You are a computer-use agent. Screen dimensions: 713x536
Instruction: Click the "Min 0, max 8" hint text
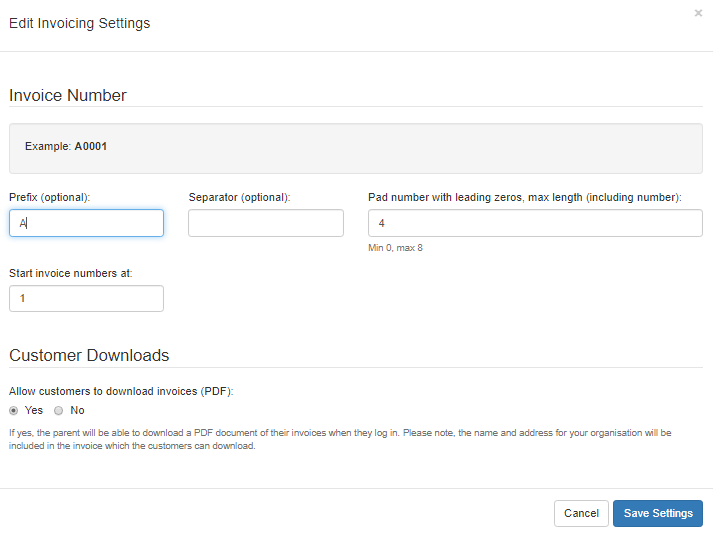395,248
